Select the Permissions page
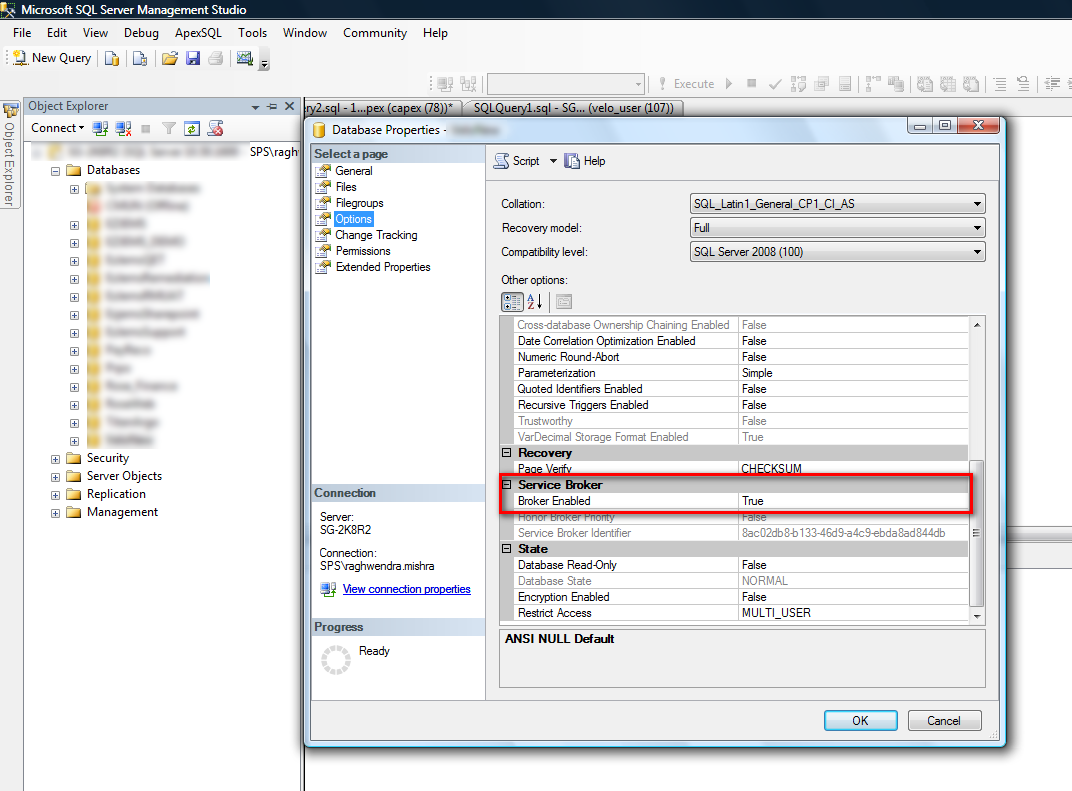1072x791 pixels. (363, 251)
